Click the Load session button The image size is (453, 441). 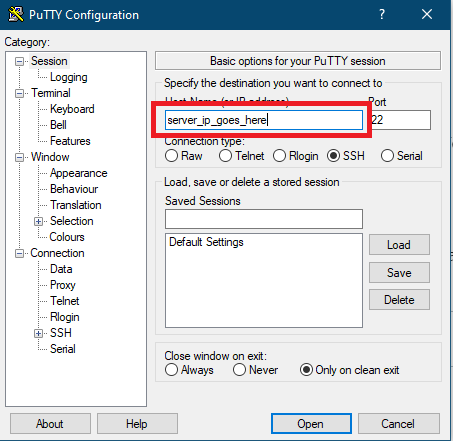point(399,245)
